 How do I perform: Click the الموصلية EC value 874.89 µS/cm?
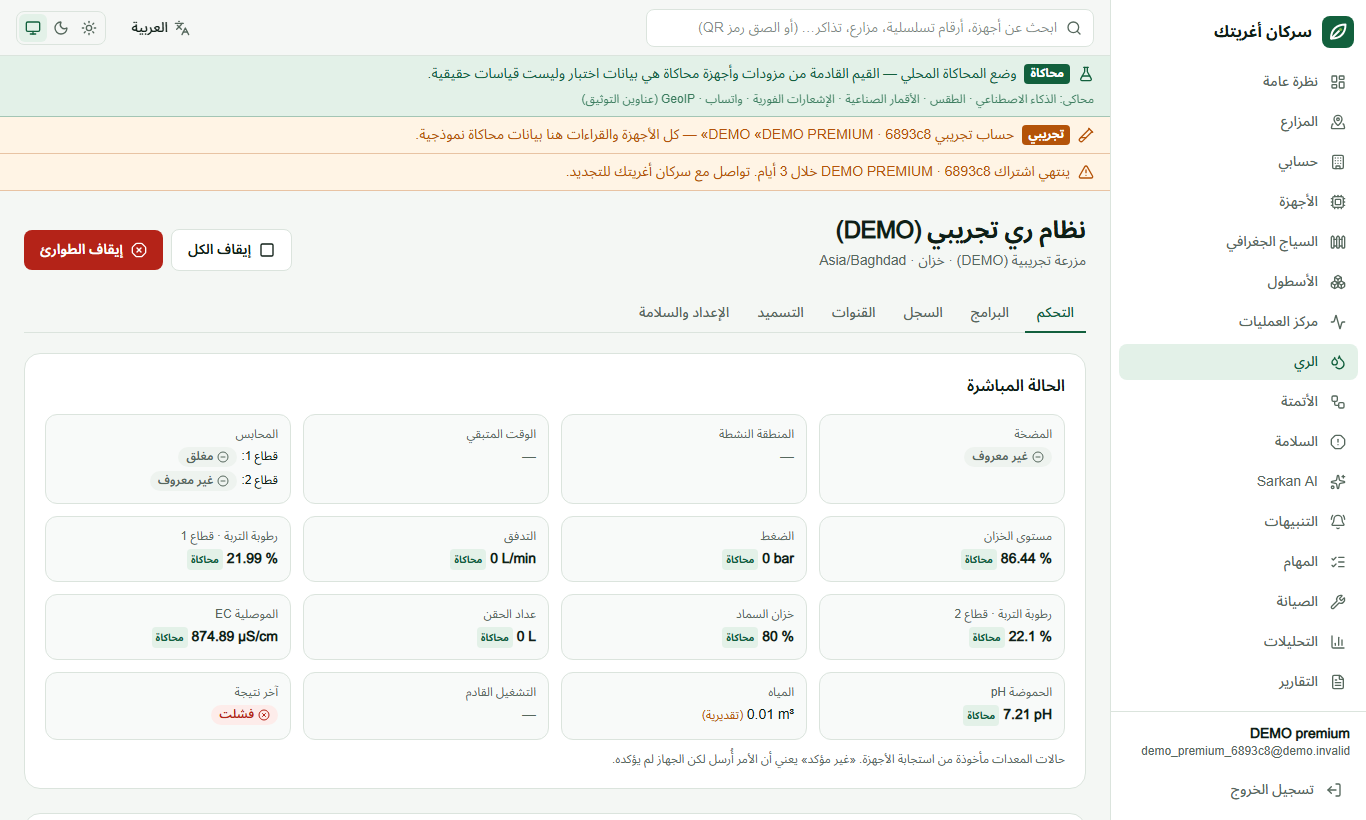coord(234,637)
